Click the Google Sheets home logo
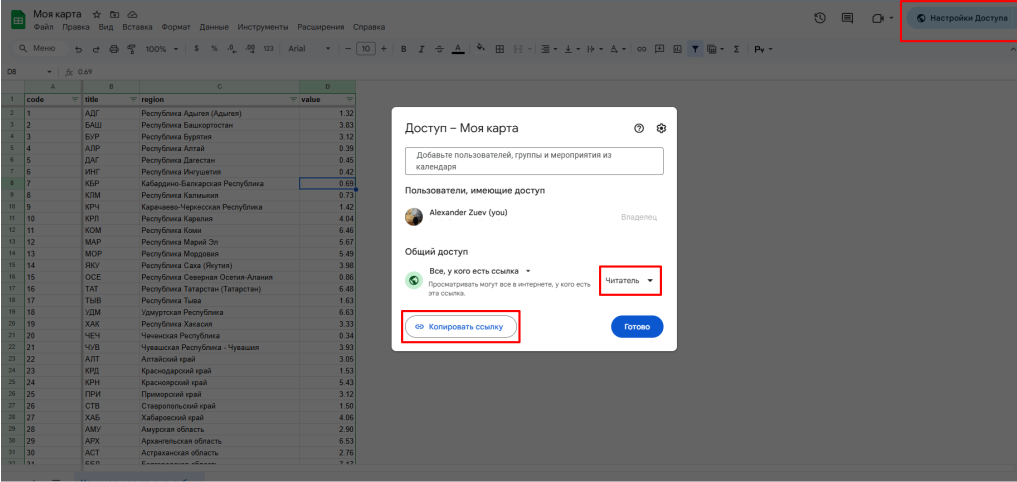Viewport: 1017px width, 482px height. coord(18,19)
